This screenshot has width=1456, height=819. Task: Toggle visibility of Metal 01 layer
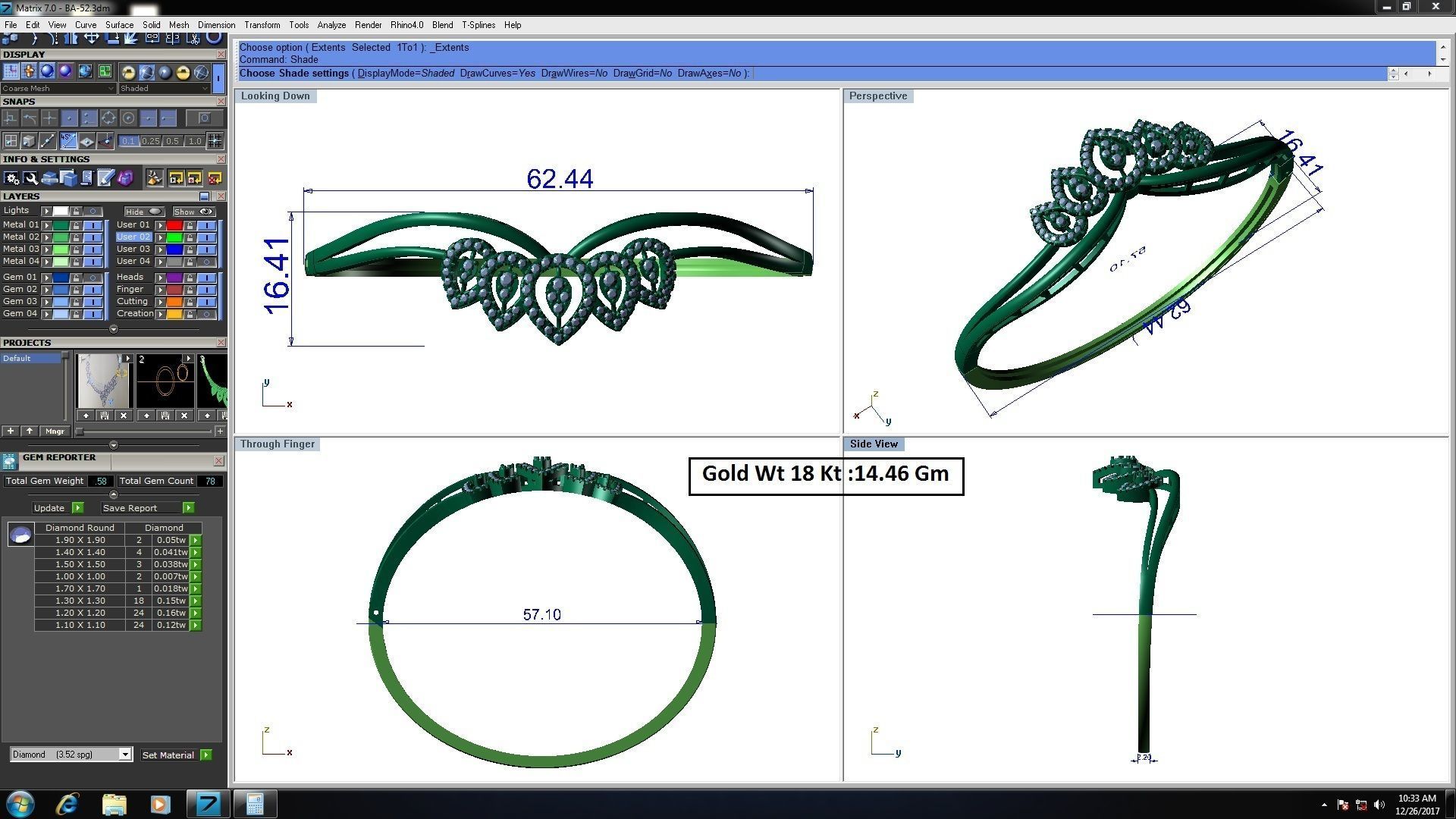pyautogui.click(x=93, y=225)
